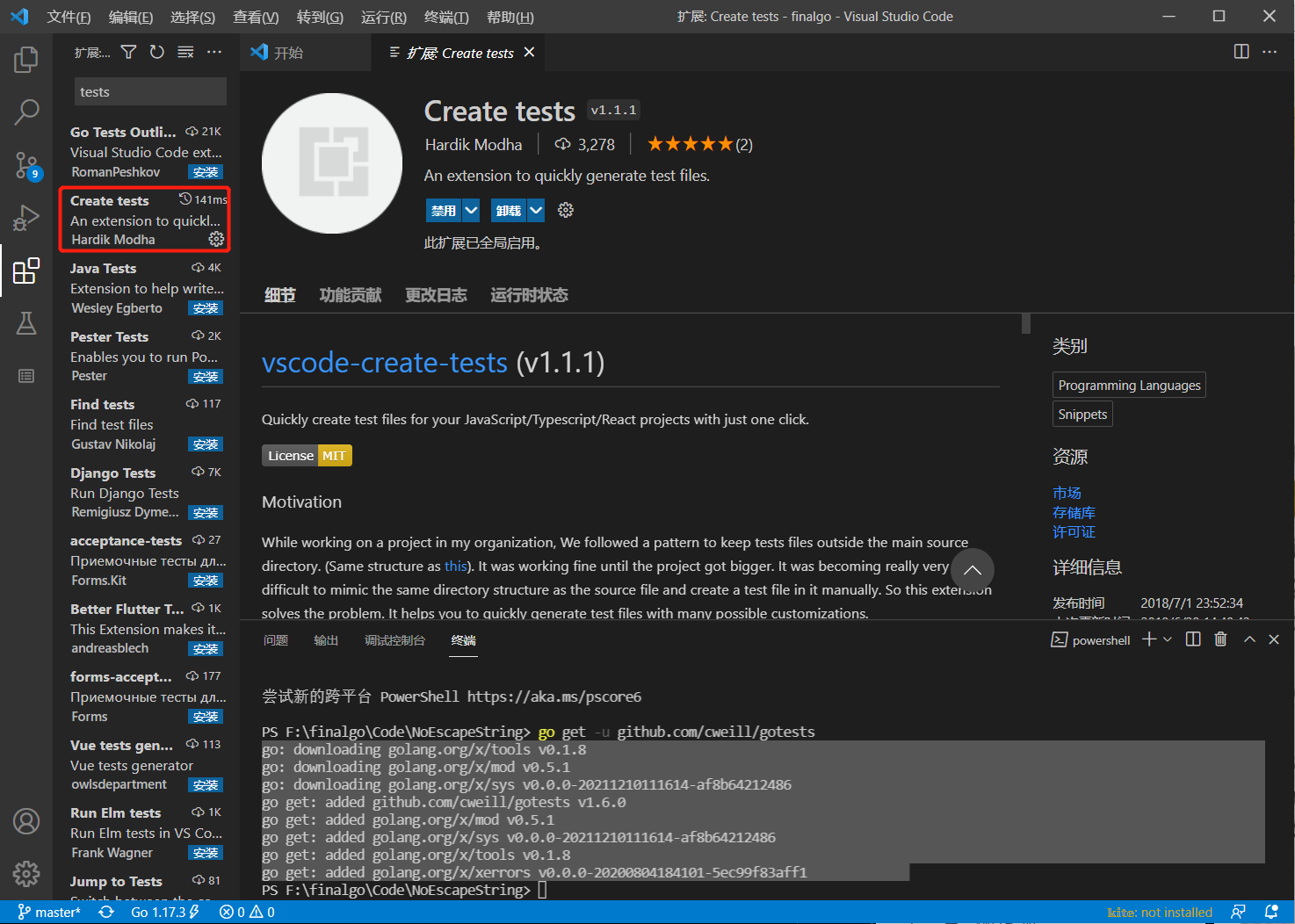Refresh the extensions list
The width and height of the screenshot is (1295, 924).
click(x=156, y=53)
